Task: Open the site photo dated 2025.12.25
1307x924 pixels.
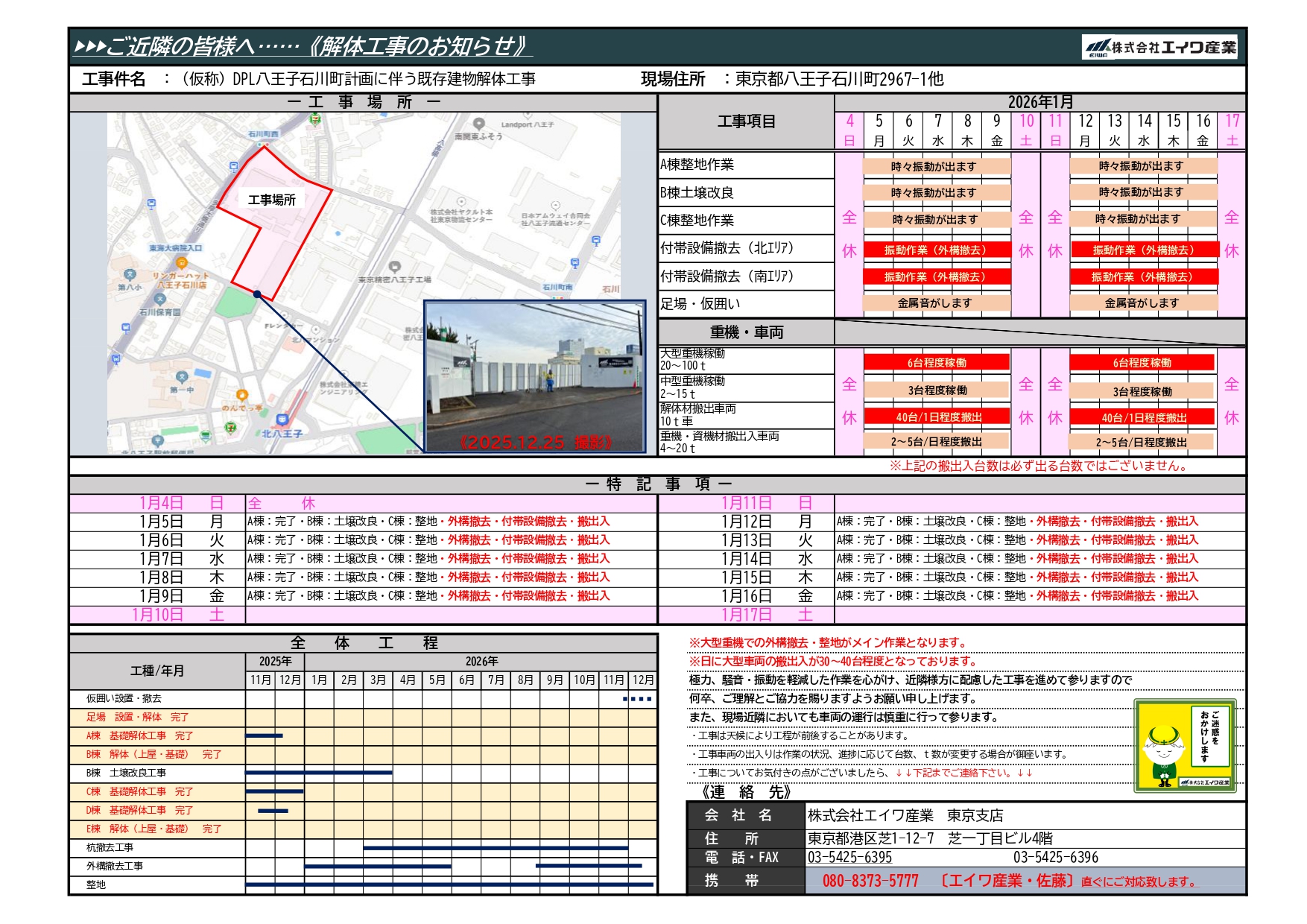Action: [534, 376]
